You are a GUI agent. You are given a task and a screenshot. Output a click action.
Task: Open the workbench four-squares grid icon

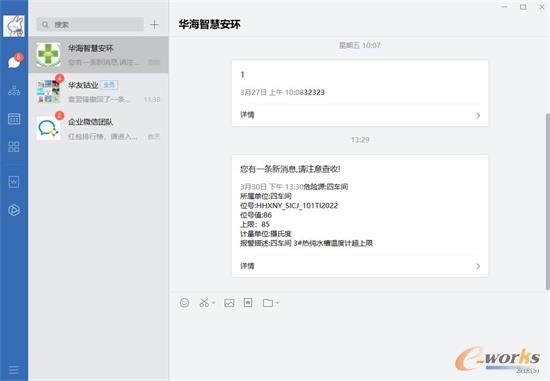click(x=14, y=147)
